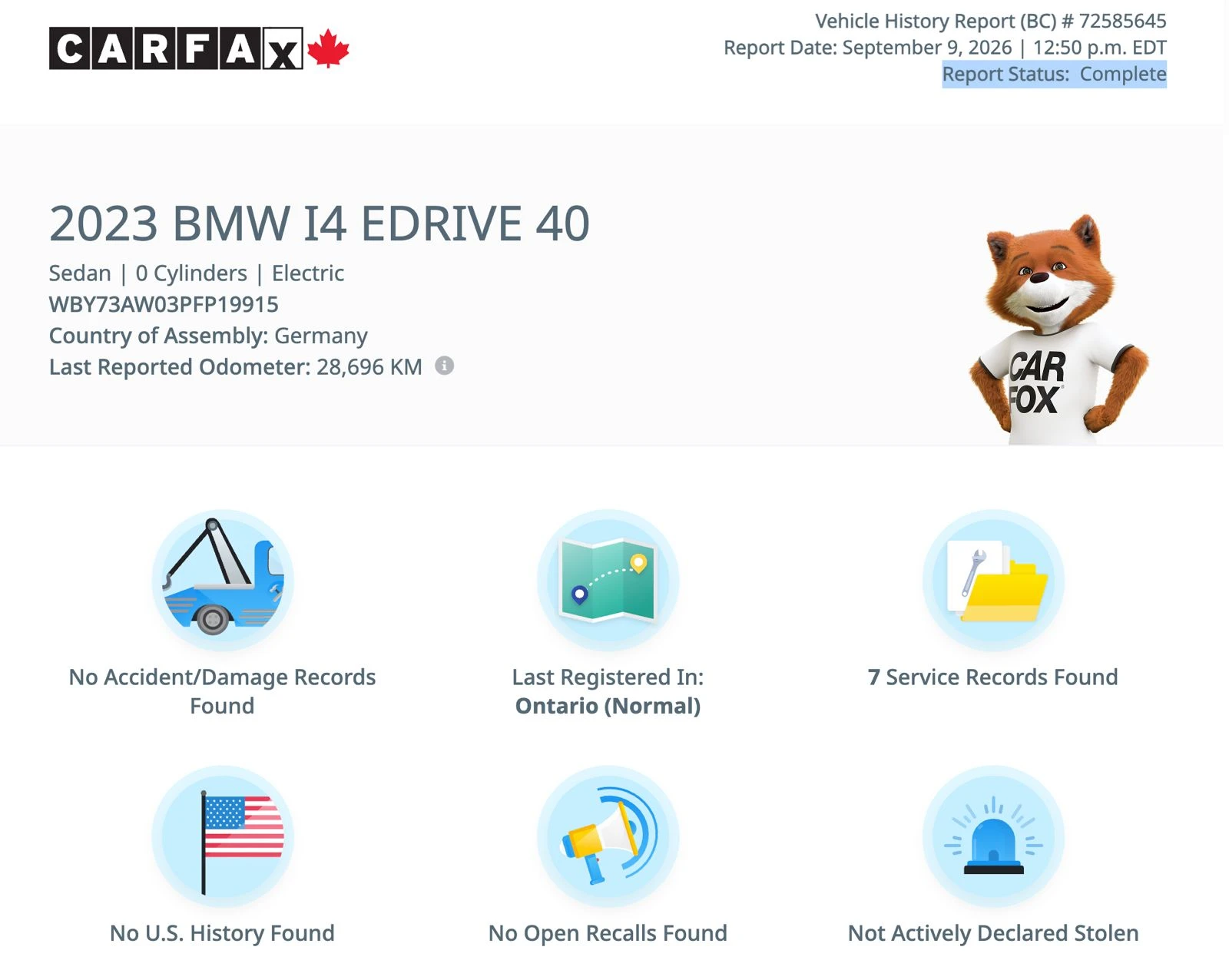The width and height of the screenshot is (1229, 980).
Task: Click 'No Open Recalls Found' label
Action: (608, 933)
